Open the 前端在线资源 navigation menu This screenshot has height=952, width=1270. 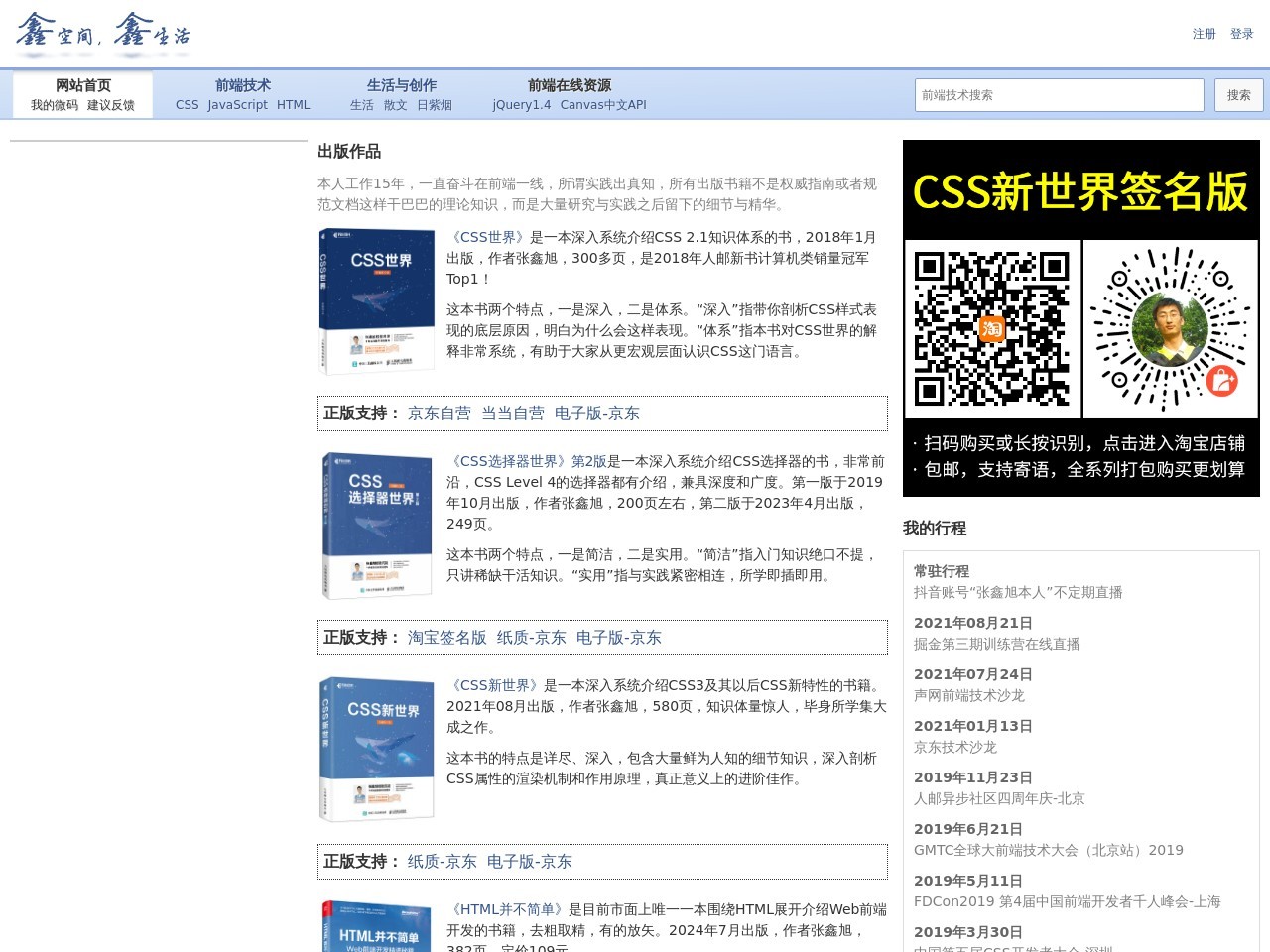pyautogui.click(x=570, y=85)
